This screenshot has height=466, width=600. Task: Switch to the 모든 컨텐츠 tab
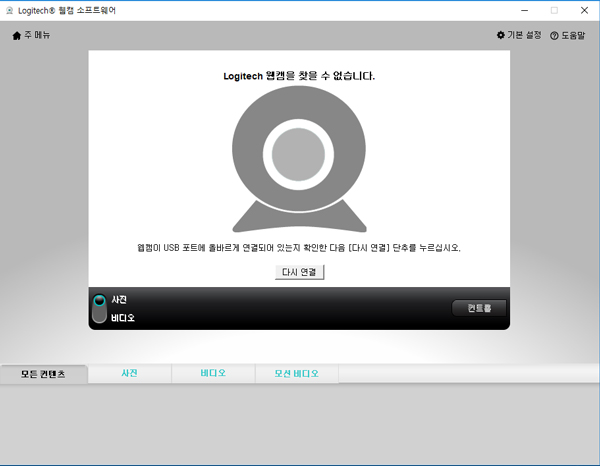click(x=44, y=374)
